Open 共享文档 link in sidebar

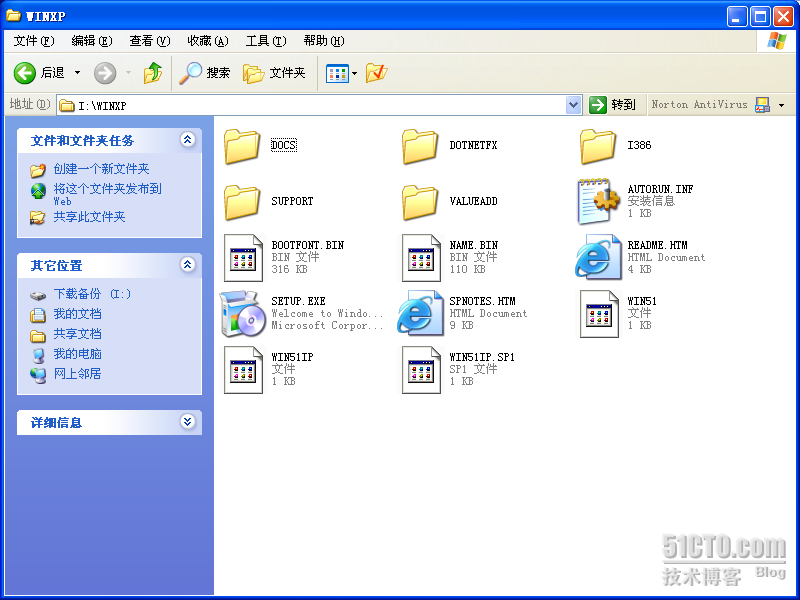[78, 334]
